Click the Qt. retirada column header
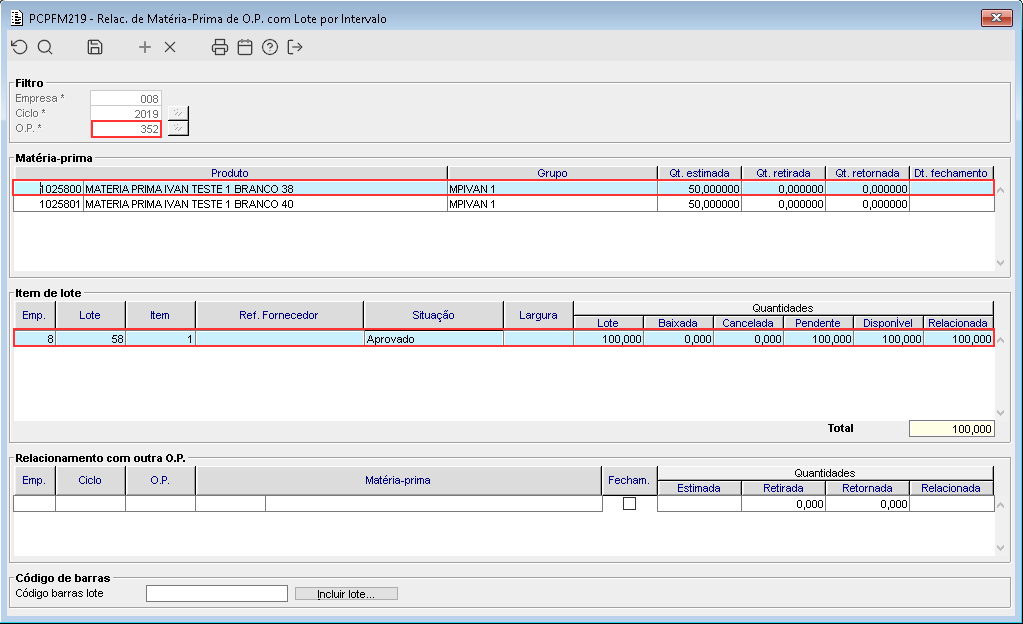Viewport: 1023px width, 624px height. coord(783,173)
